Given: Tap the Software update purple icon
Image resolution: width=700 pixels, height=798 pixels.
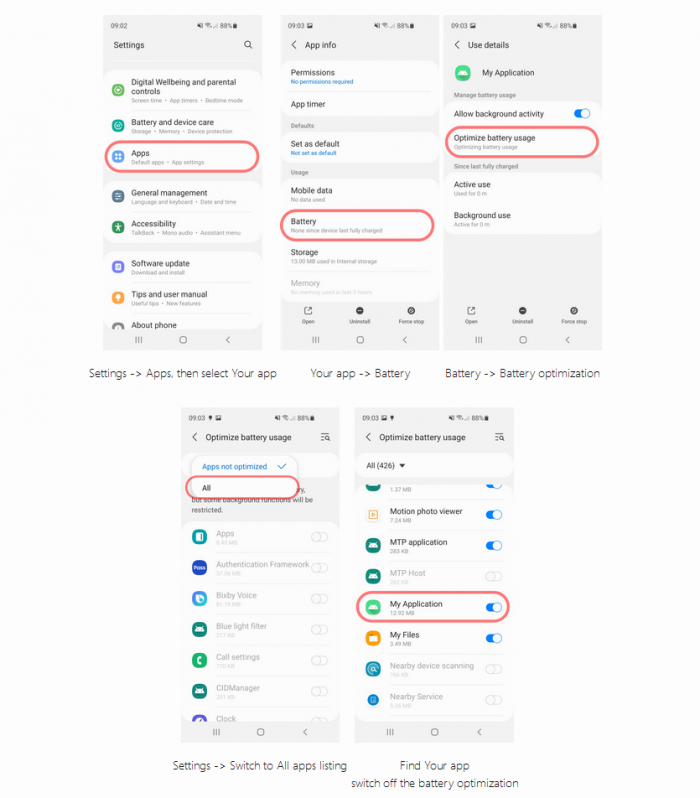Looking at the screenshot, I should (x=118, y=267).
